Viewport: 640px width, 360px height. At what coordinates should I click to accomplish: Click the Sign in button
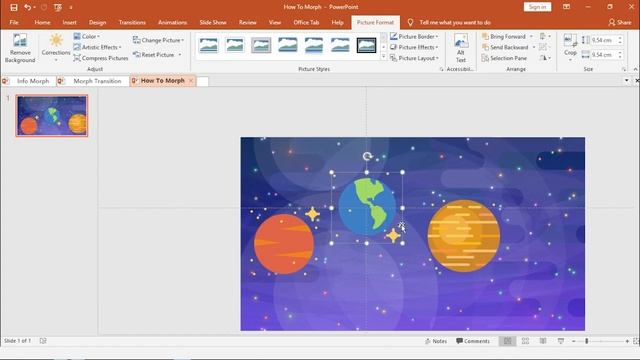[537, 7]
